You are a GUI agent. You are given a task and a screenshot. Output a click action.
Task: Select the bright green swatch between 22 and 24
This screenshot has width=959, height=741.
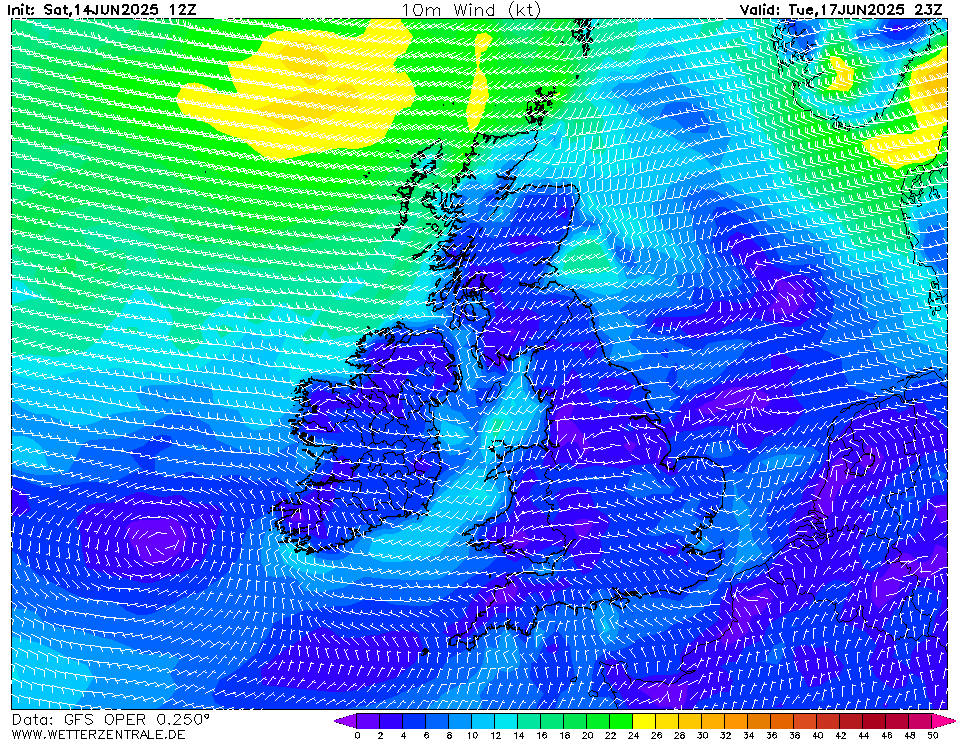click(x=621, y=721)
